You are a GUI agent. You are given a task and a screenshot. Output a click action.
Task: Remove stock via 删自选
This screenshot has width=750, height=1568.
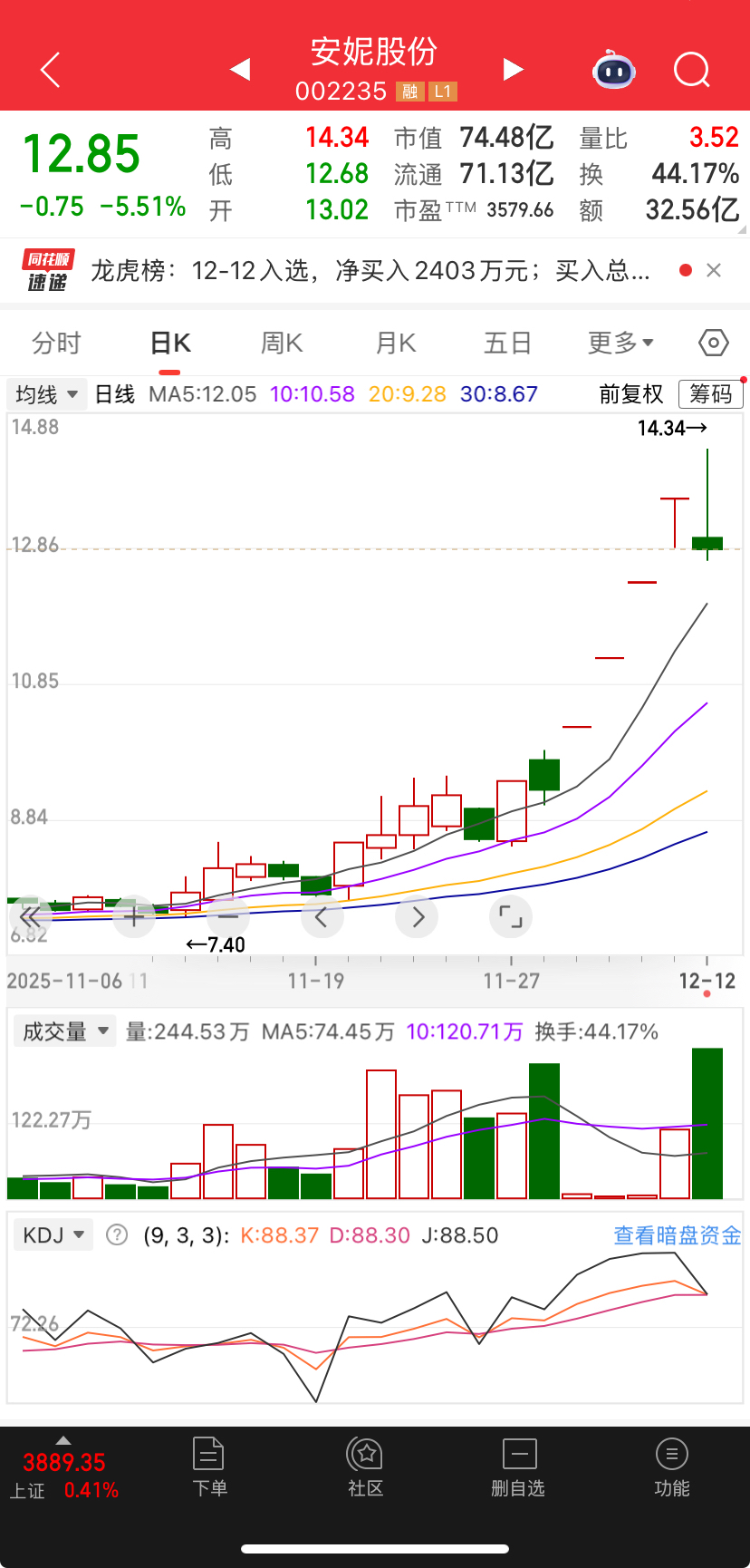coord(518,1467)
